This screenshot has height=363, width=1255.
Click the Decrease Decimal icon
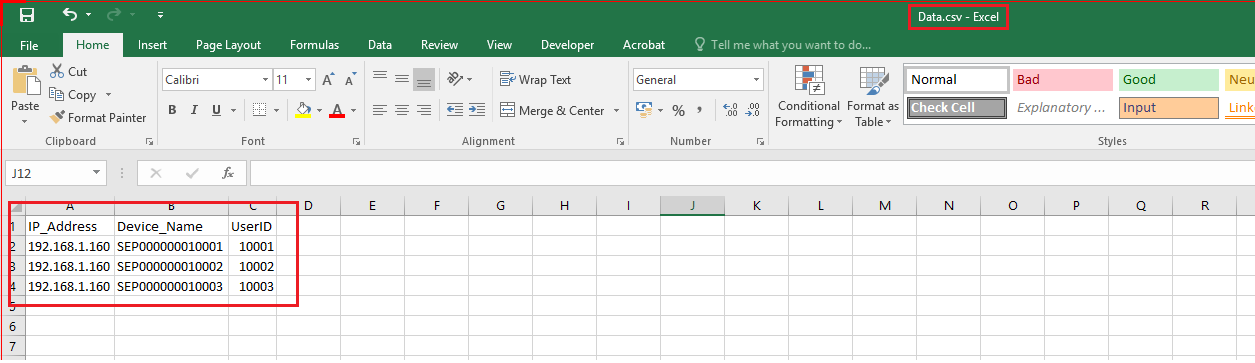[752, 111]
